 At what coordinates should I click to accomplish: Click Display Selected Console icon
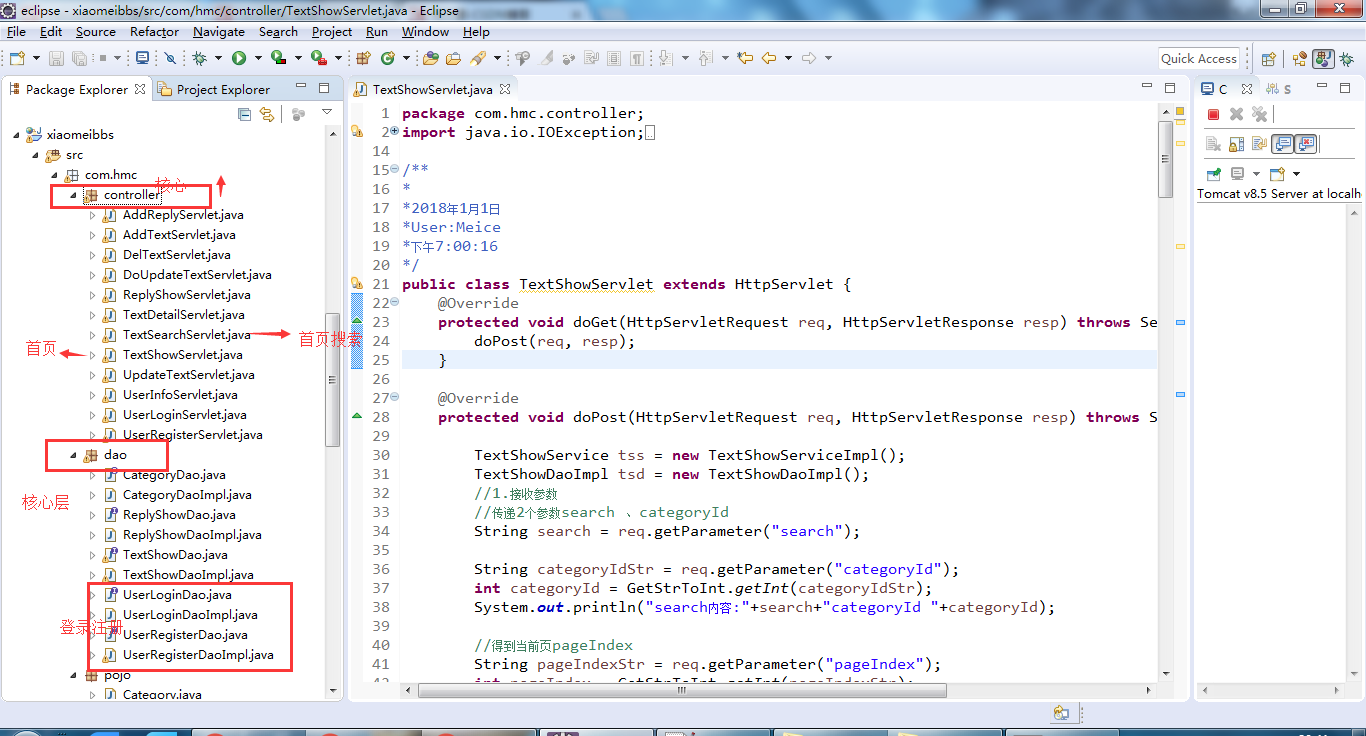pos(1237,174)
